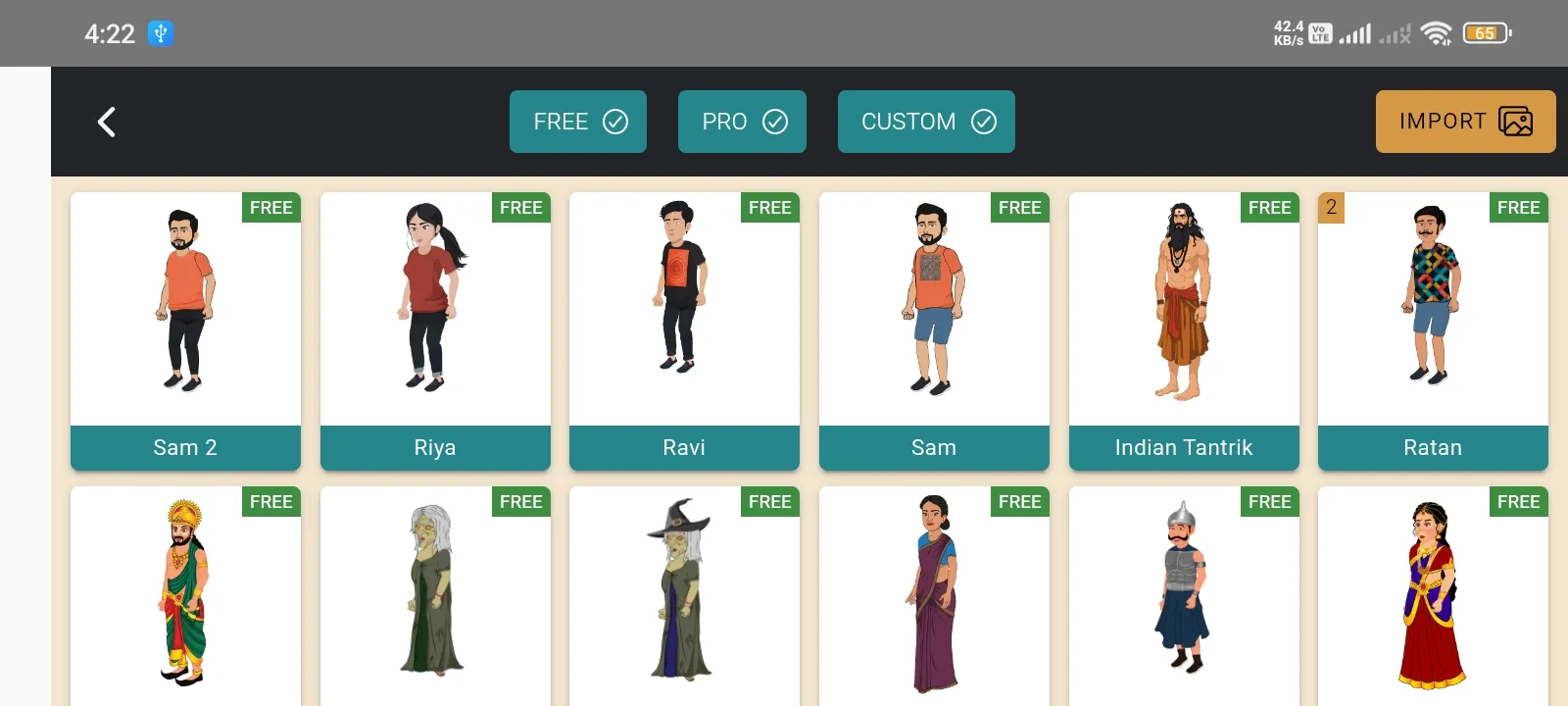Click the Ratan name label

1433,448
